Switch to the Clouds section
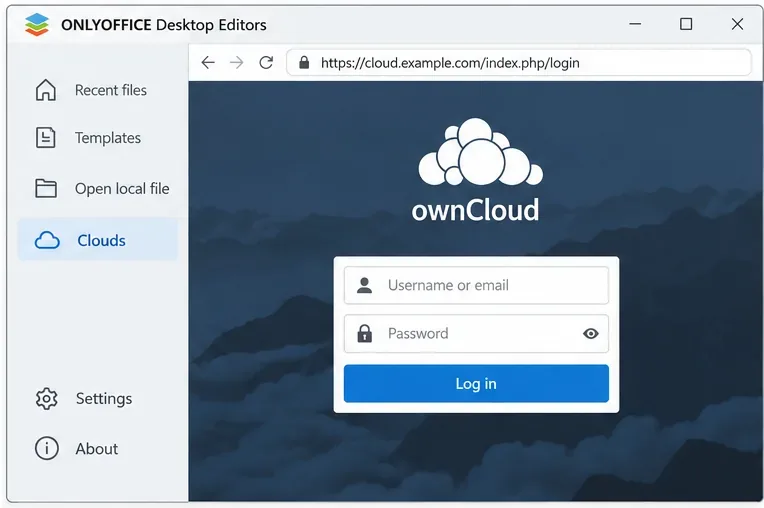764x508 pixels. pyautogui.click(x=98, y=240)
